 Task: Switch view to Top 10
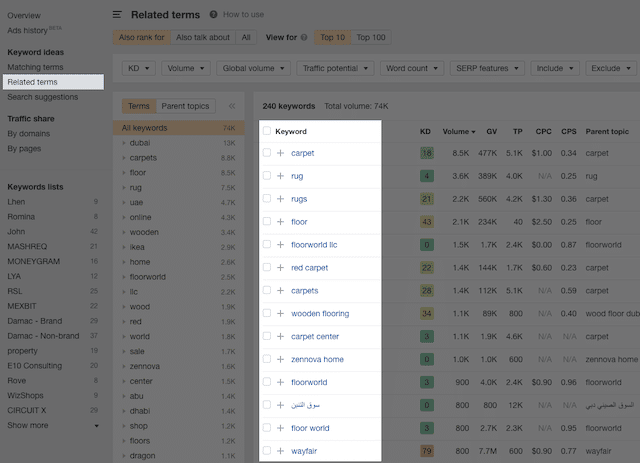[x=332, y=37]
